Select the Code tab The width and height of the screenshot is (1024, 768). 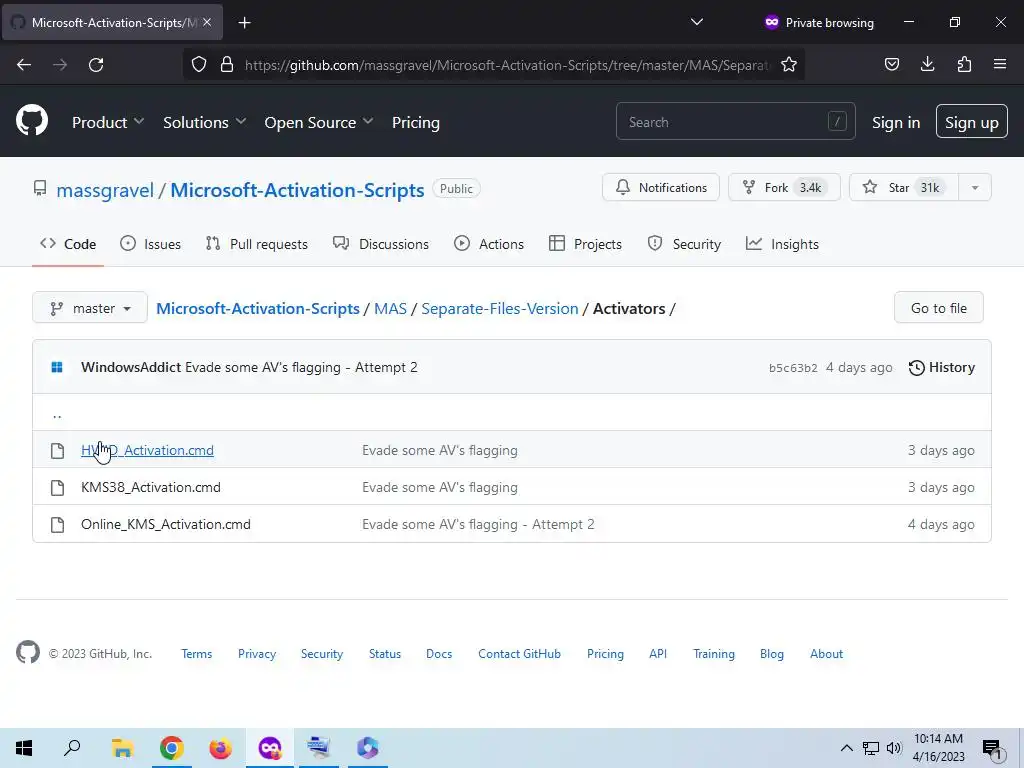(68, 244)
